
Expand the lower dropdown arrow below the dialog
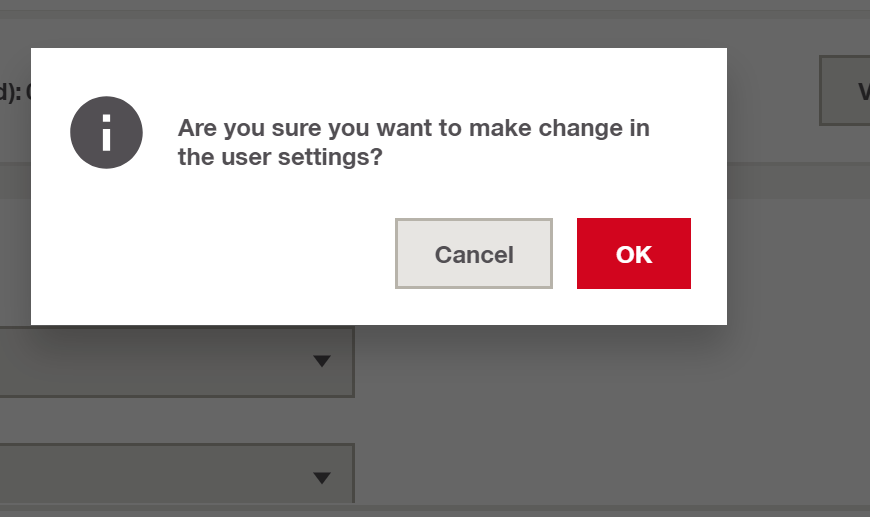click(322, 478)
